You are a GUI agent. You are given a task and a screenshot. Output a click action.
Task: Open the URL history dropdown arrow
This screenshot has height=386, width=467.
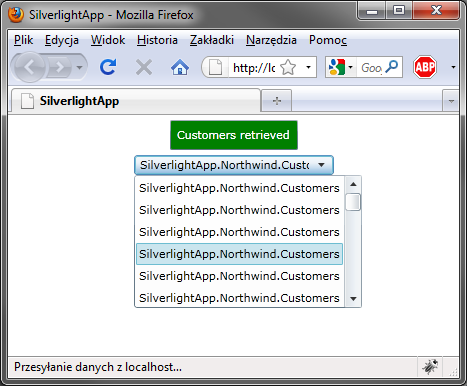pyautogui.click(x=308, y=68)
